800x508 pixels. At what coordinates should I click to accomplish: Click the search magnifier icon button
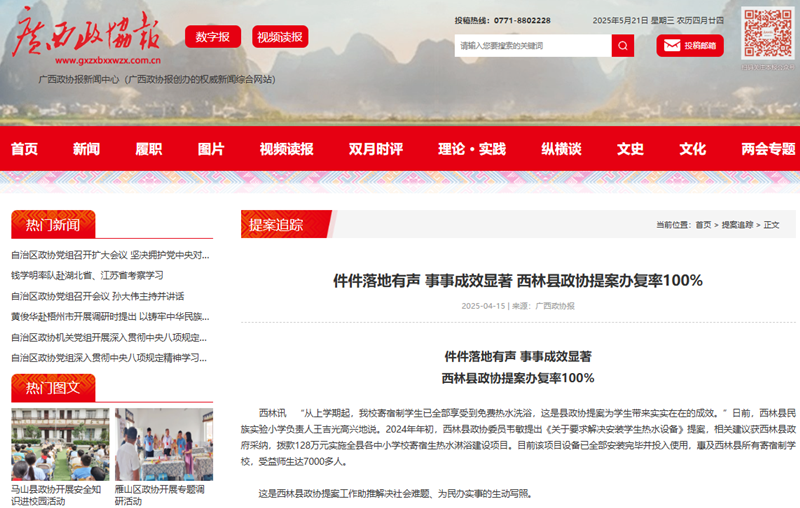coord(622,46)
